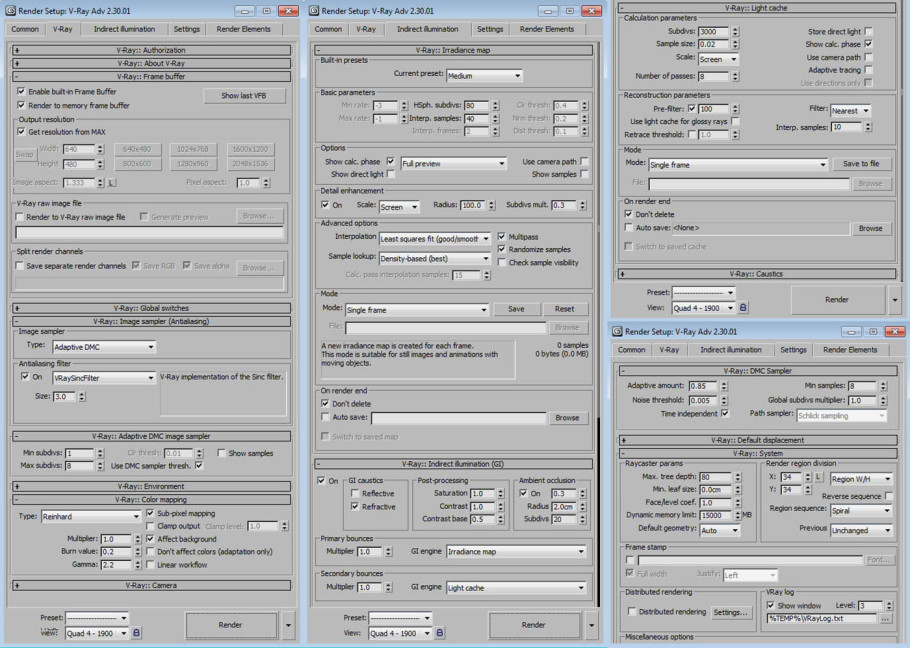The image size is (910, 648).
Task: Open the Current preset dropdown showing Medium
Action: (484, 75)
